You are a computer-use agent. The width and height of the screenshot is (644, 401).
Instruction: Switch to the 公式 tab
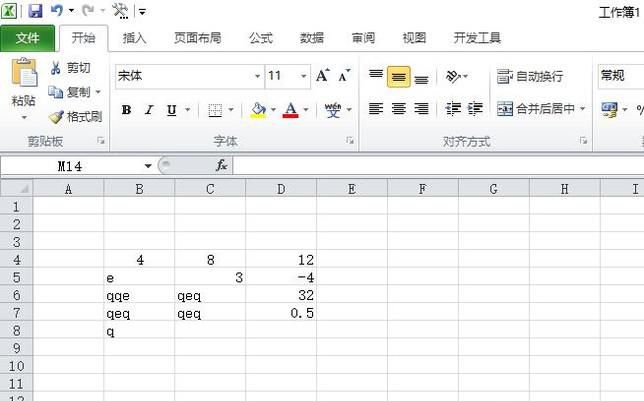pyautogui.click(x=261, y=38)
